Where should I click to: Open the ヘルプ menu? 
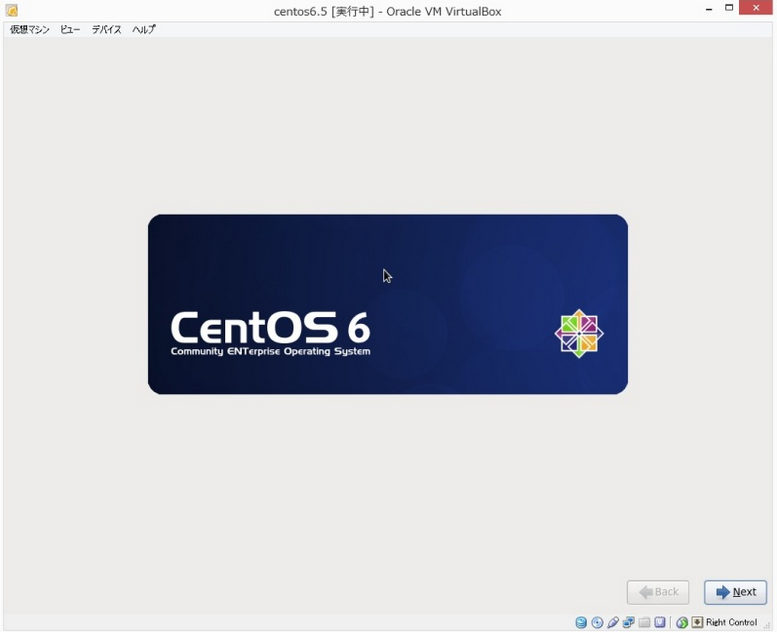click(144, 30)
